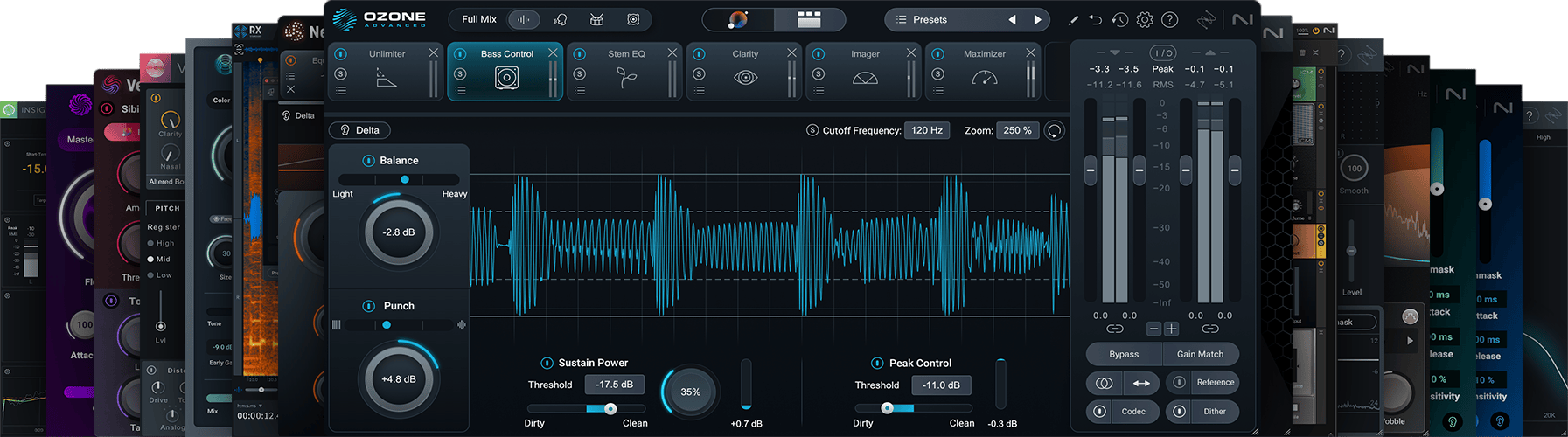The width and height of the screenshot is (1568, 437).
Task: Click the stereo sum overlapping-circles icon
Action: [x=1104, y=383]
